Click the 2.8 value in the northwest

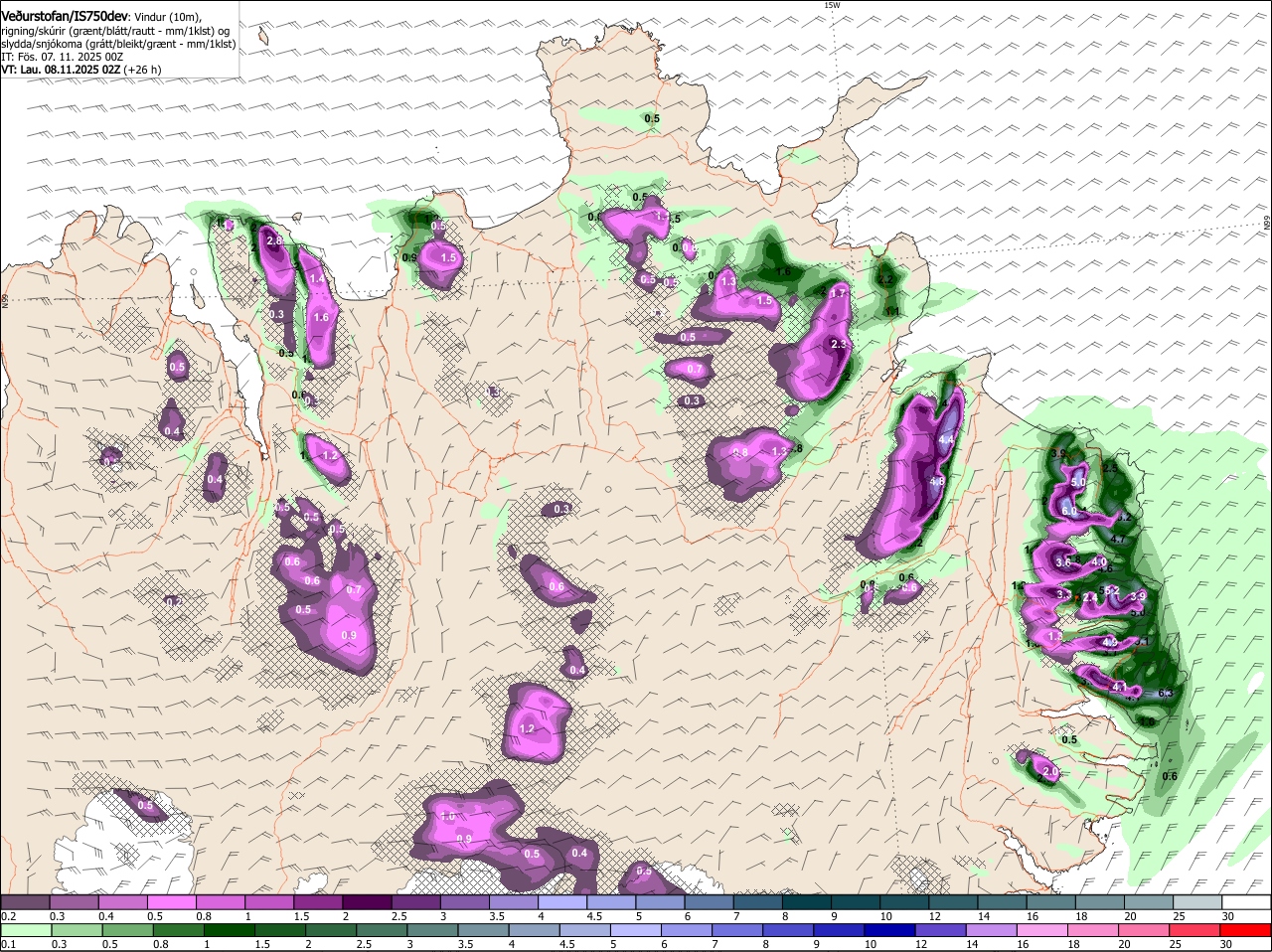[275, 240]
